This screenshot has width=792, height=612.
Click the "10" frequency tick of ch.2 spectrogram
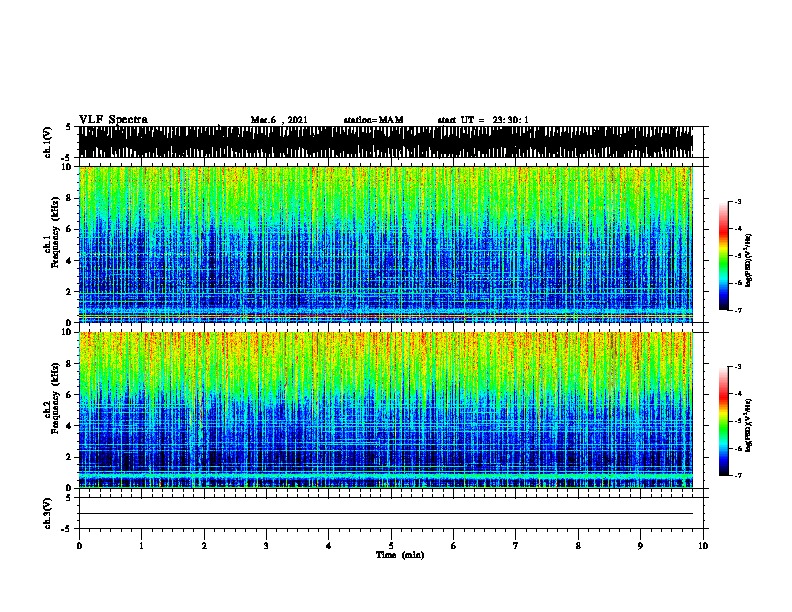point(67,332)
